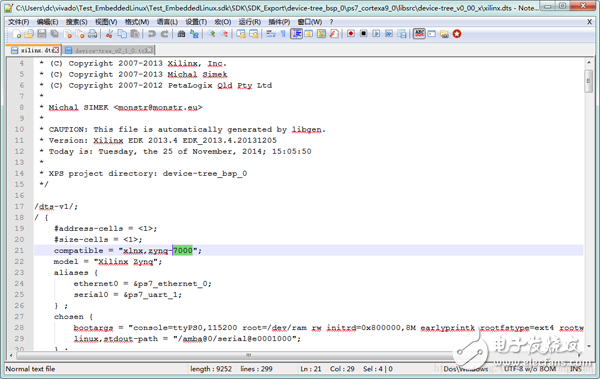Viewport: 600px width, 379px height.
Task: Switch to the device-tree_v2_1_0.tcl tab
Action: pos(109,50)
